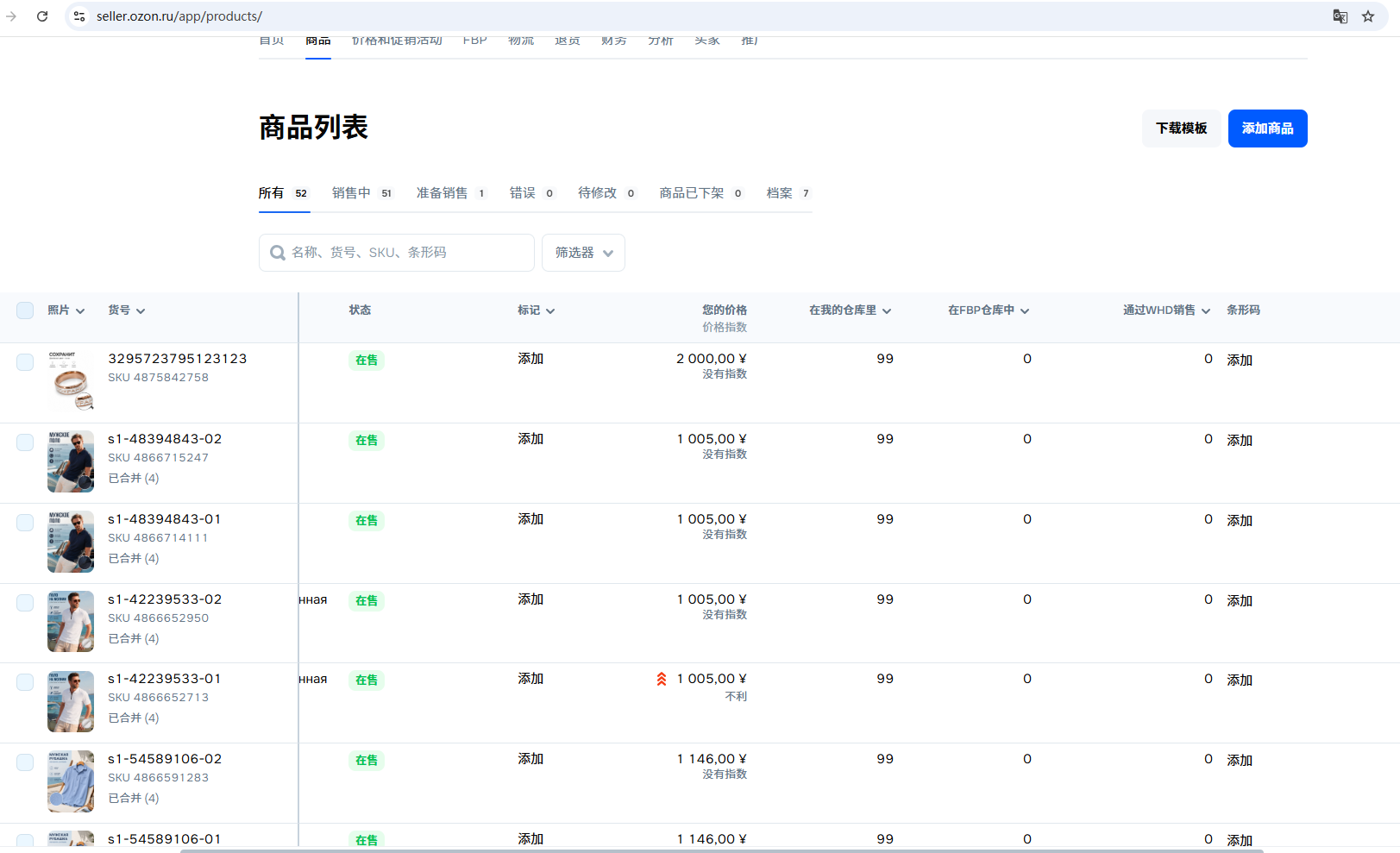This screenshot has width=1400, height=853.
Task: Click the 下载模板 button
Action: pyautogui.click(x=1181, y=129)
